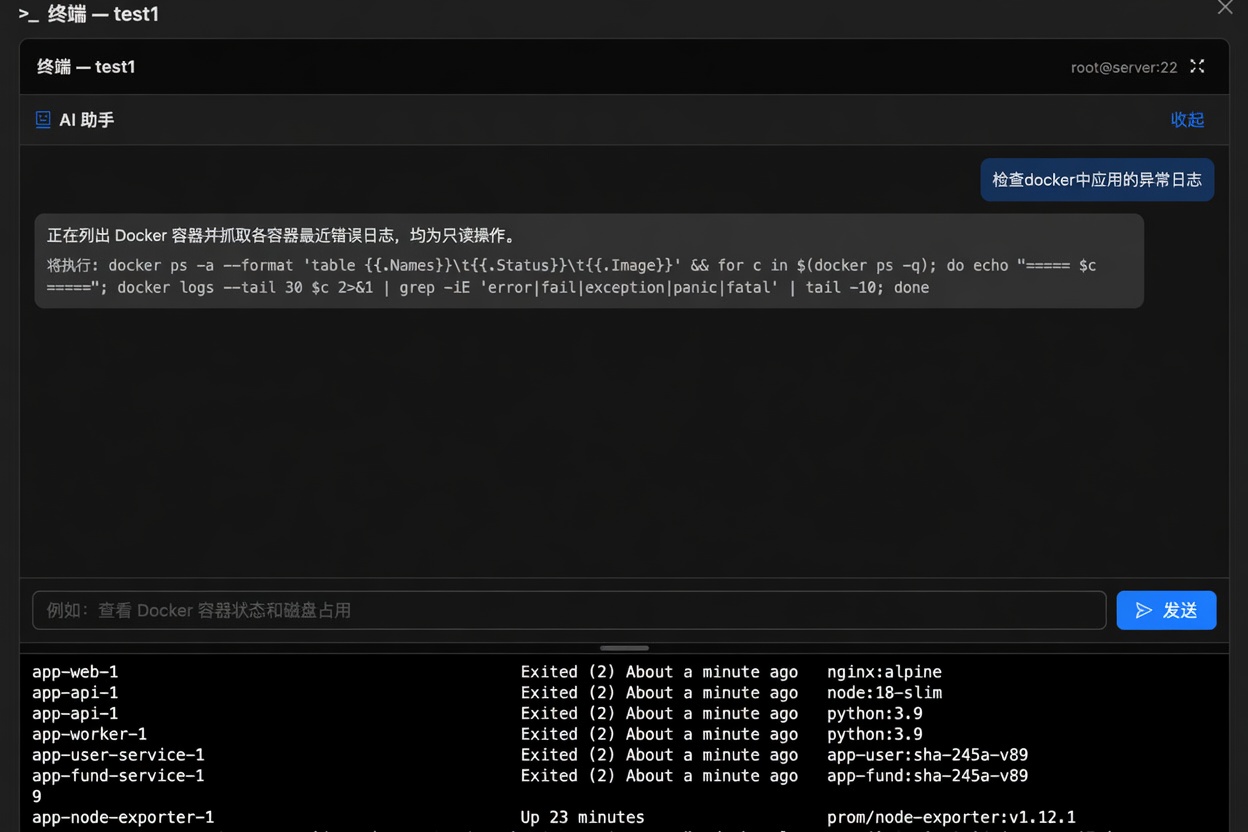The height and width of the screenshot is (832, 1248).
Task: Click the Exited status in the app-web-1 row
Action: [659, 672]
